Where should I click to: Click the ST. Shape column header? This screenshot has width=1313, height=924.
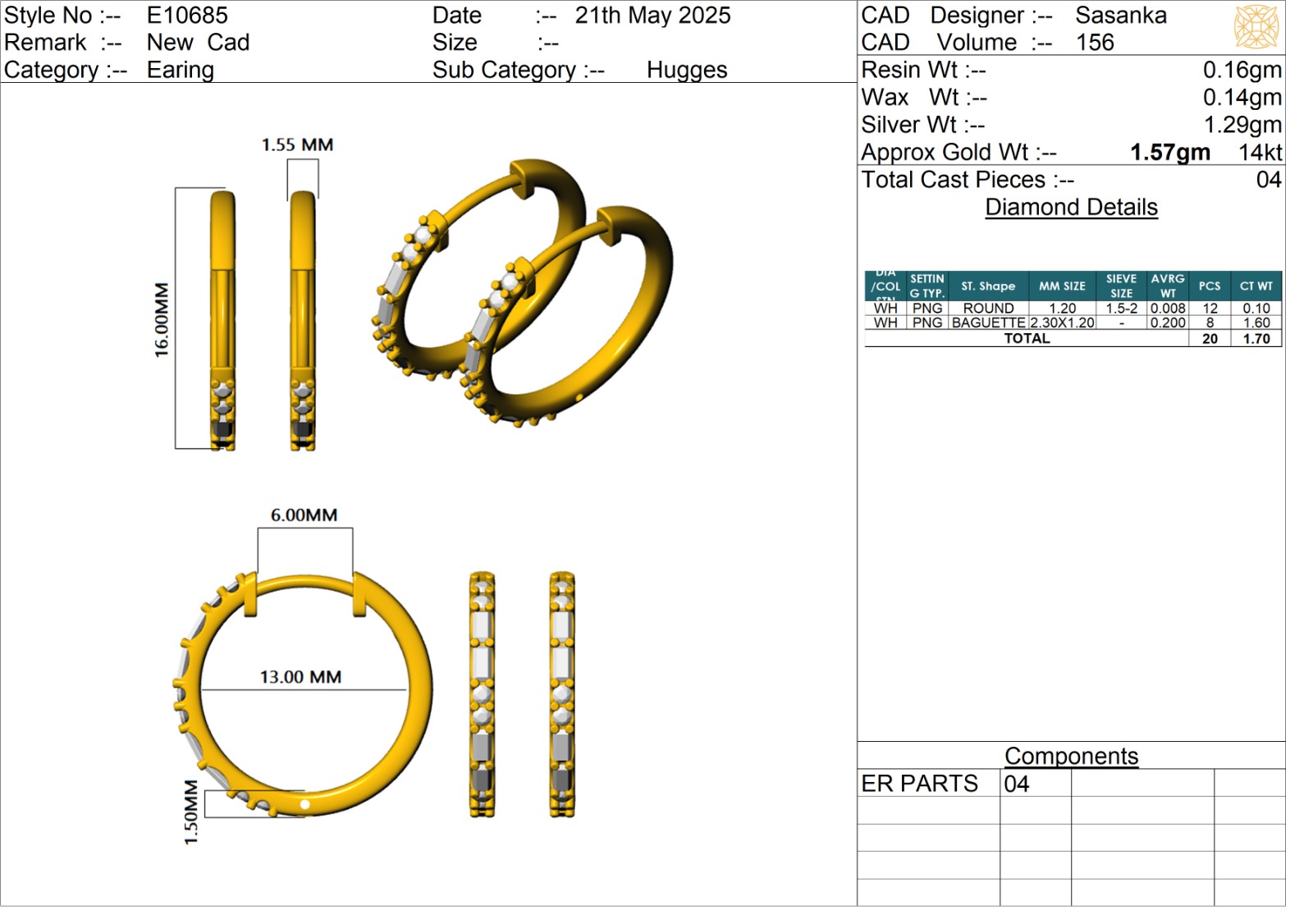coord(988,286)
